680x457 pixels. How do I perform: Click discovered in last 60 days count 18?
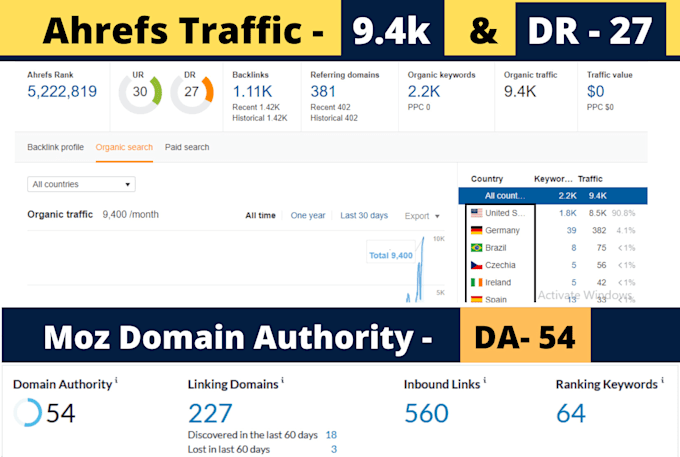[x=331, y=435]
